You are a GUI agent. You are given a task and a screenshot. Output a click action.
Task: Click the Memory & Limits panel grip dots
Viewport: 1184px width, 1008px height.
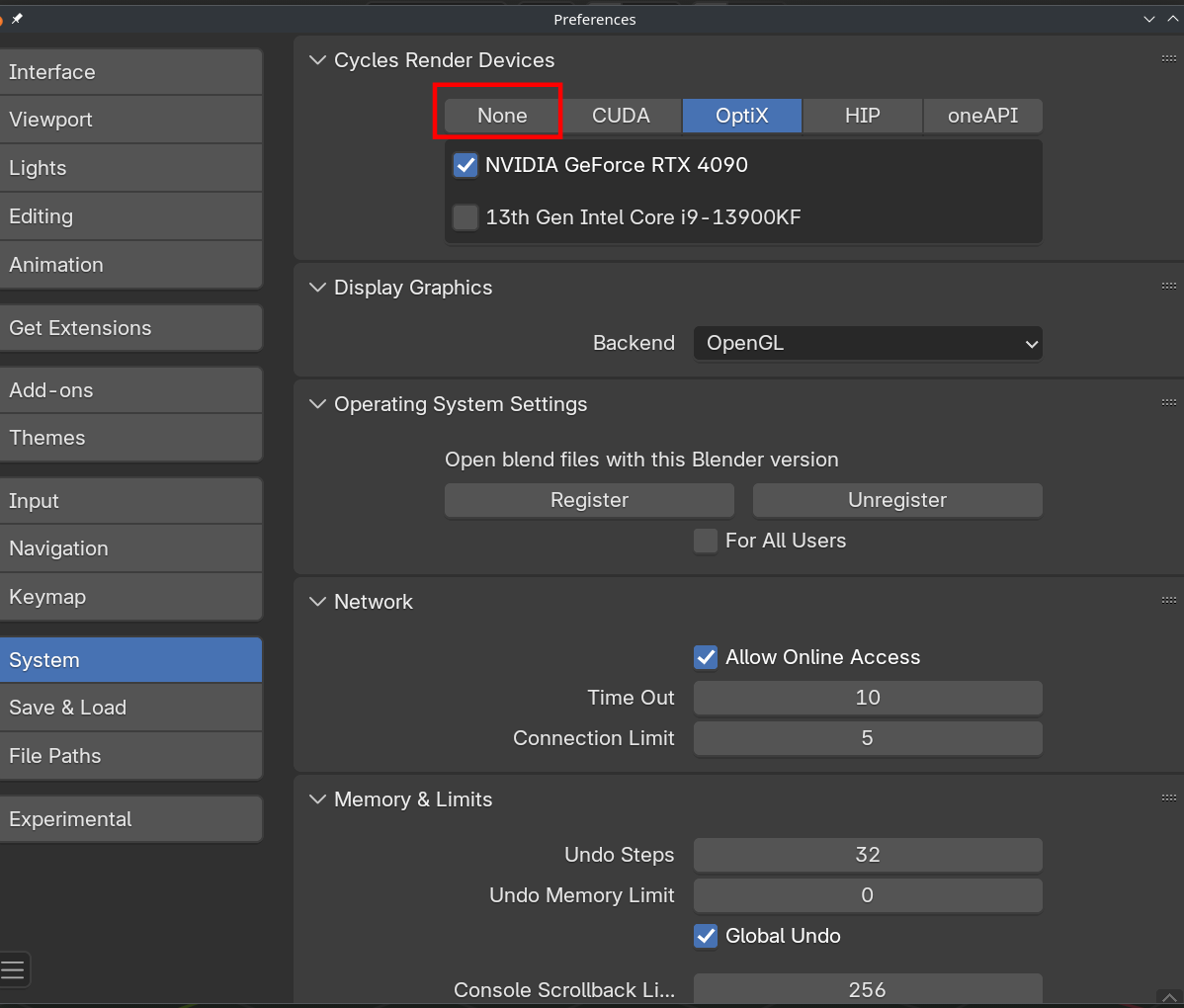coord(1169,798)
